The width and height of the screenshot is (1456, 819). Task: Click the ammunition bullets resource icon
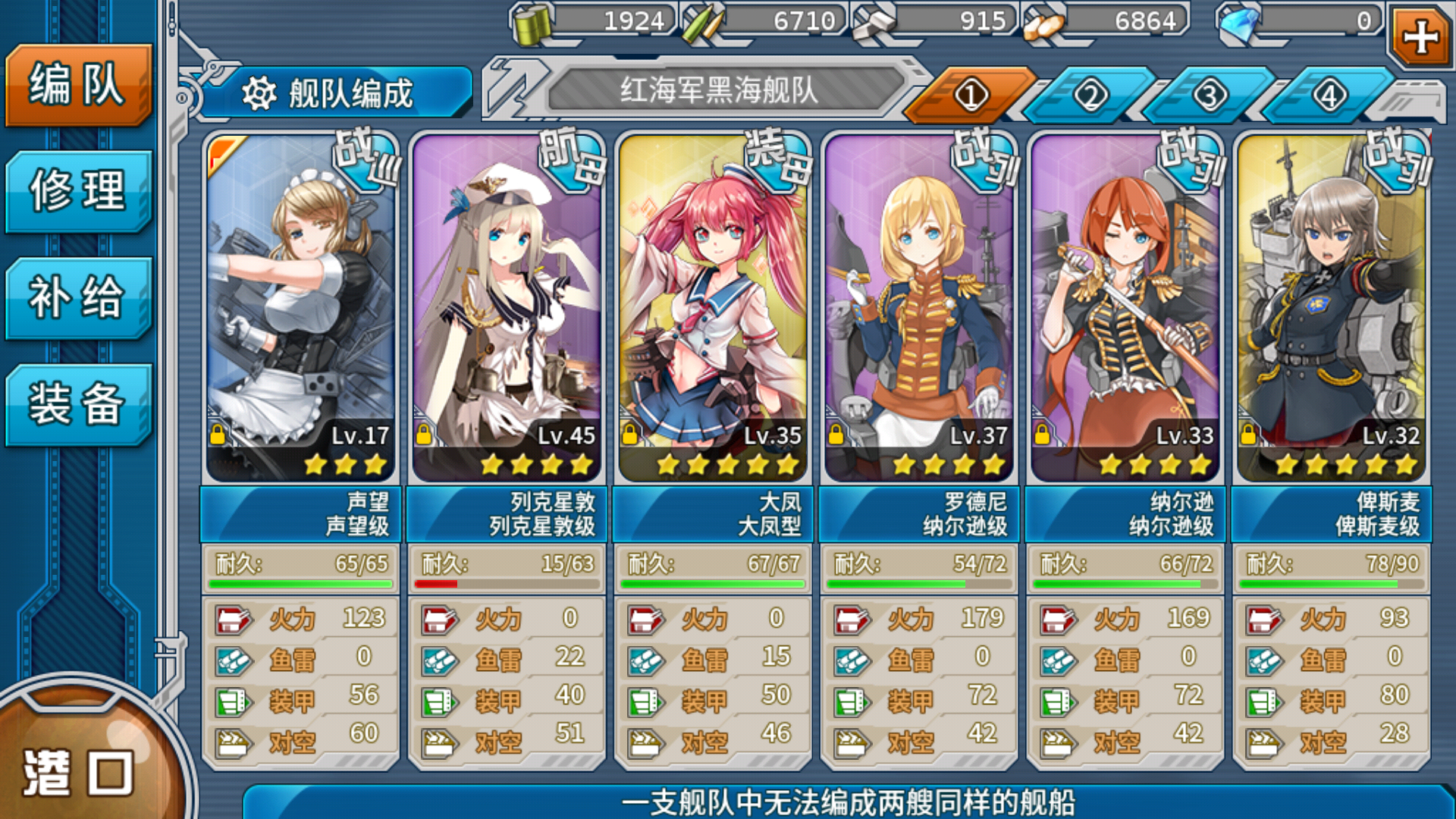tap(702, 25)
